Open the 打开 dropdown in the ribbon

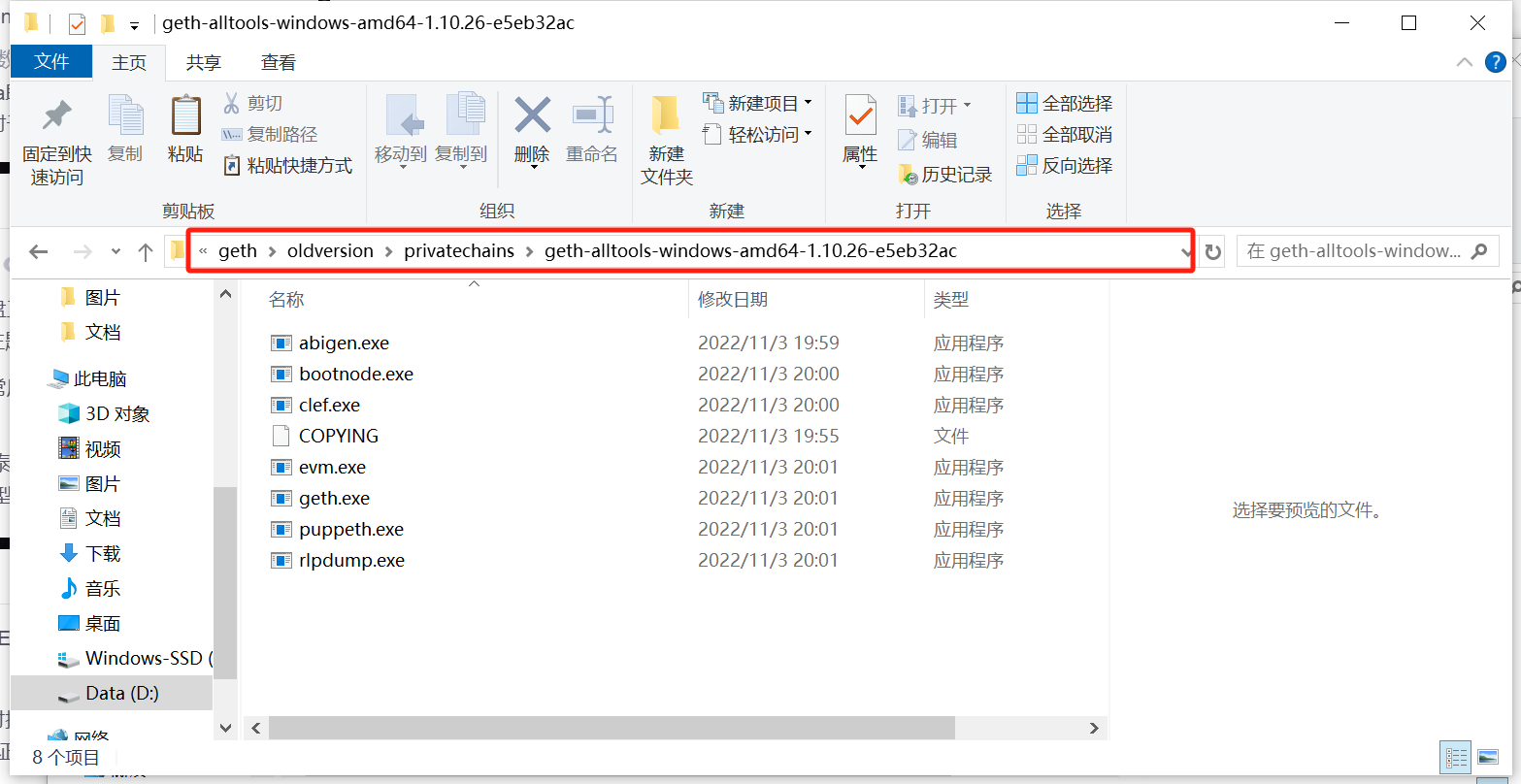[x=935, y=105]
